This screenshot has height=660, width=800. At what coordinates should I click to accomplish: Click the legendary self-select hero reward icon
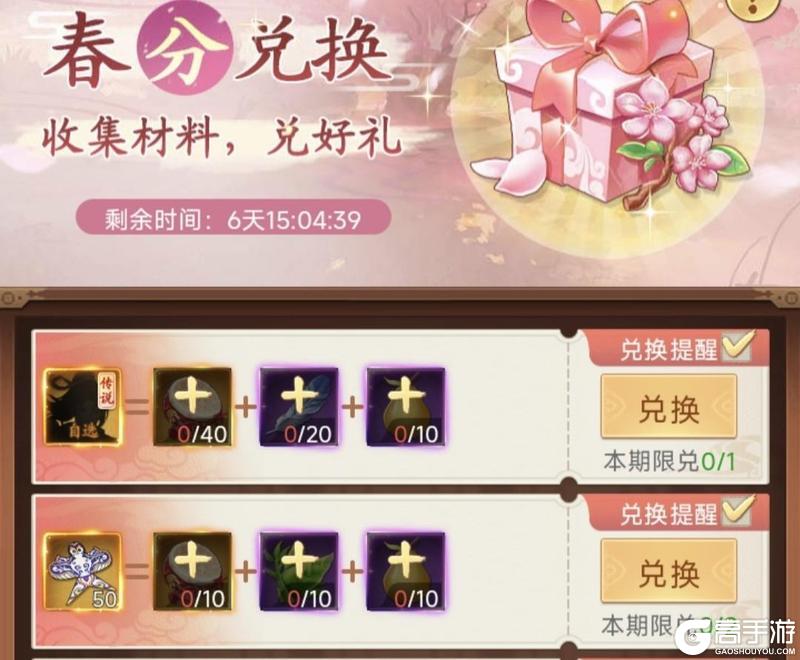click(x=83, y=407)
